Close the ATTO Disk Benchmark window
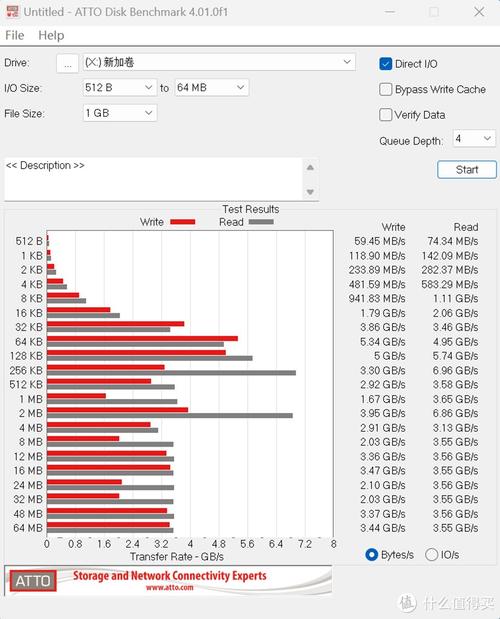Image resolution: width=500 pixels, height=619 pixels. 479,12
